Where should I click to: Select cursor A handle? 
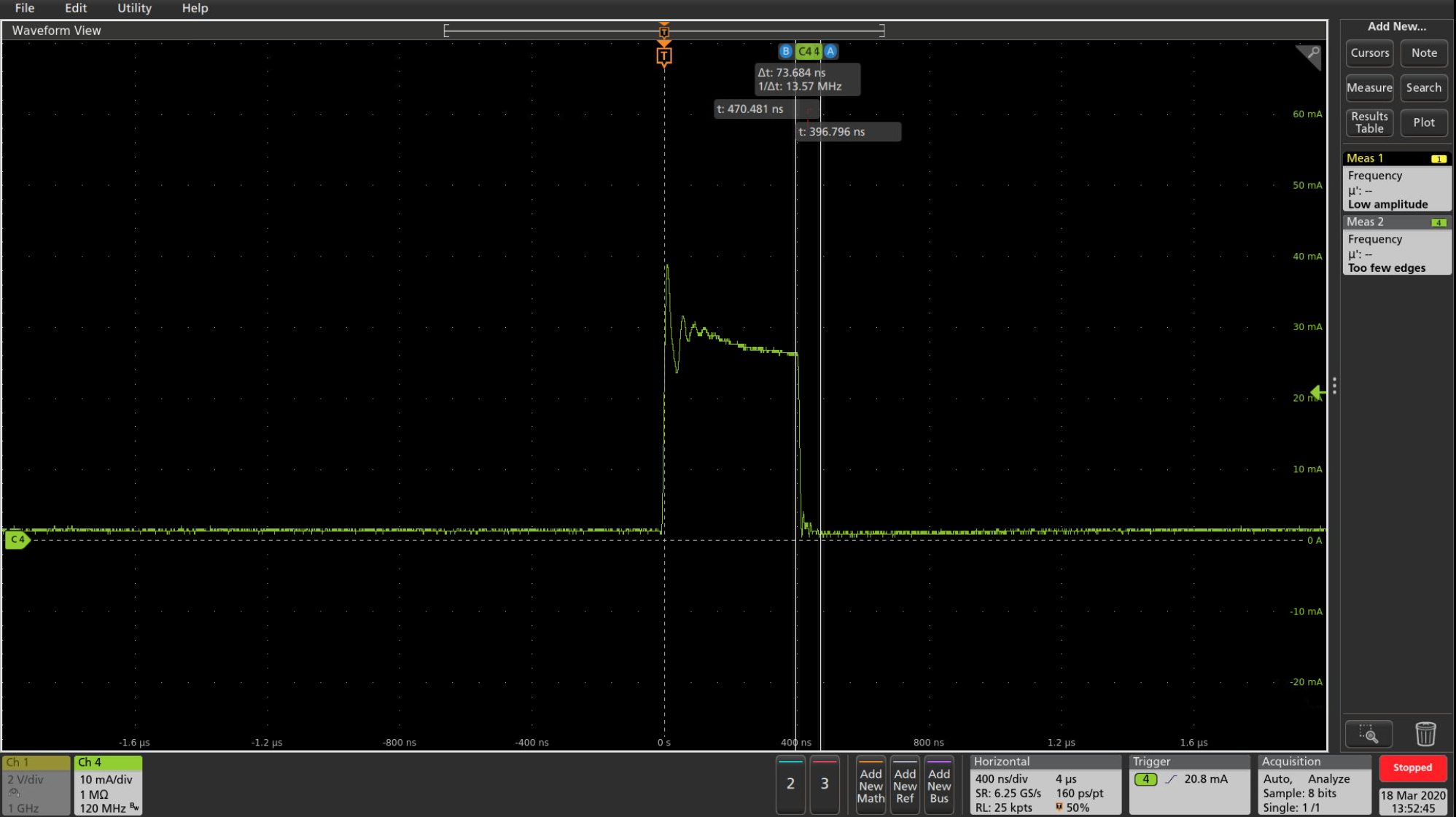click(x=830, y=51)
